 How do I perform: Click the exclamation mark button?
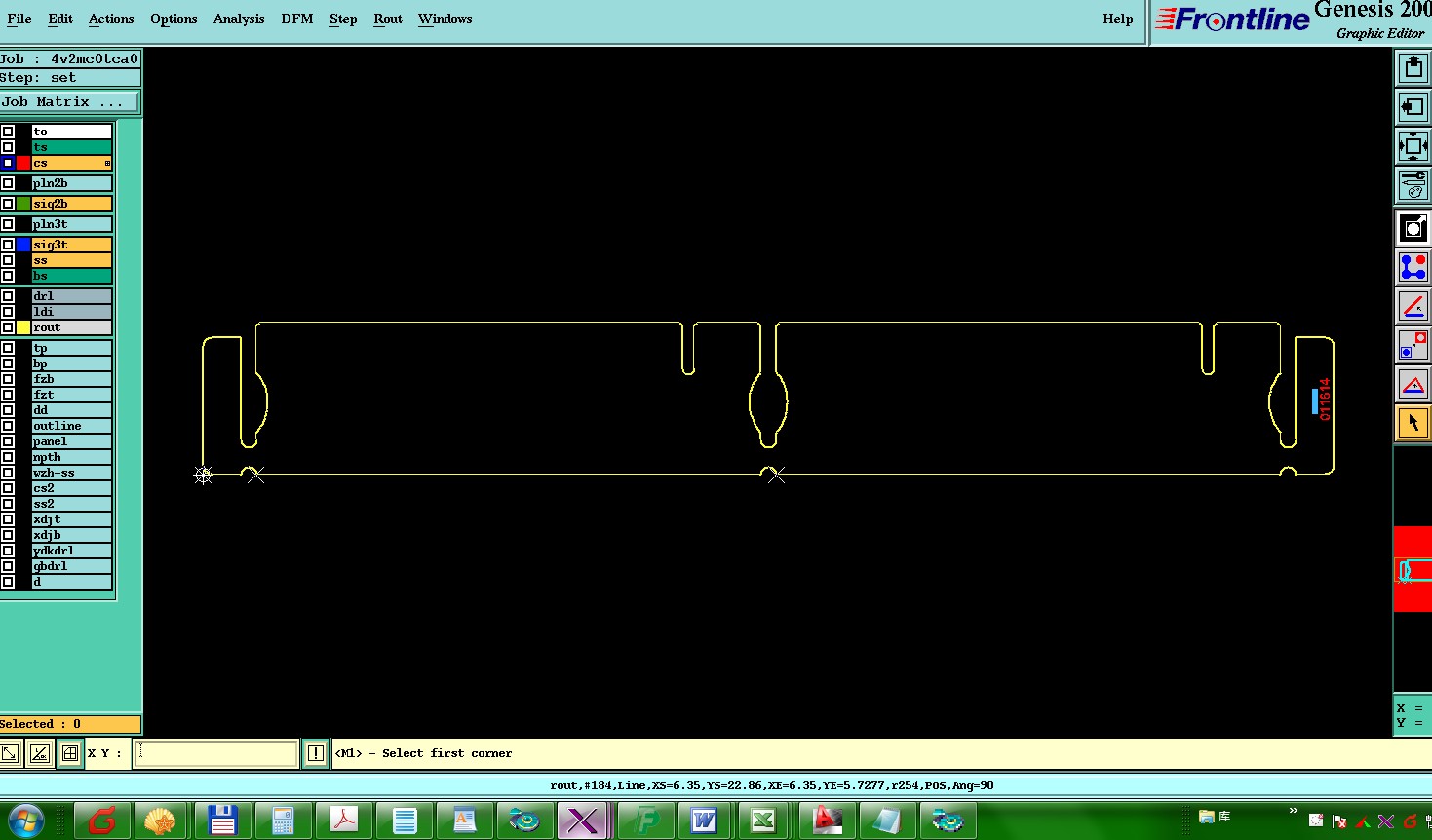pos(316,753)
